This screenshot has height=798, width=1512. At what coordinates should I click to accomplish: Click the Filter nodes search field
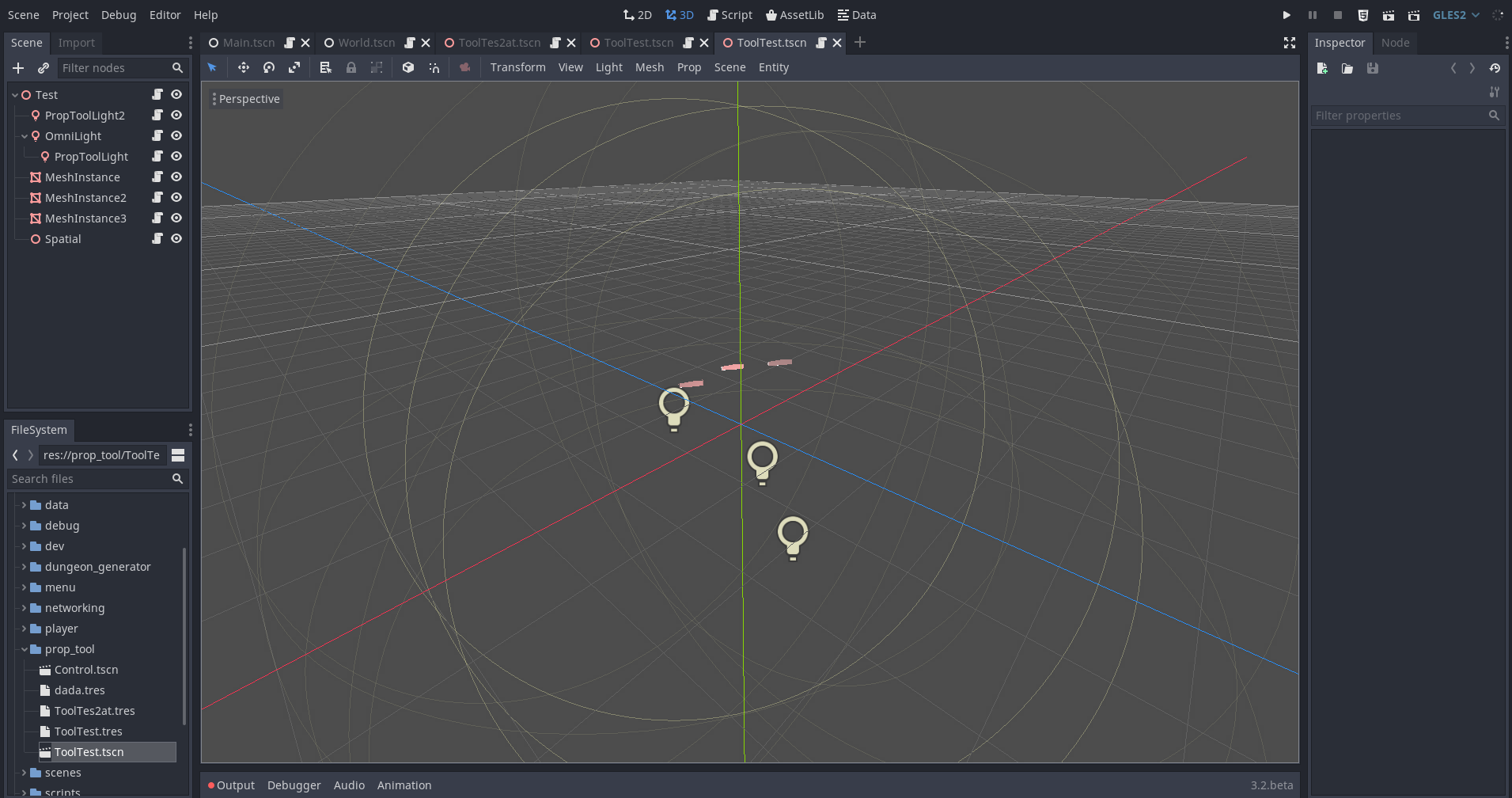pyautogui.click(x=122, y=68)
